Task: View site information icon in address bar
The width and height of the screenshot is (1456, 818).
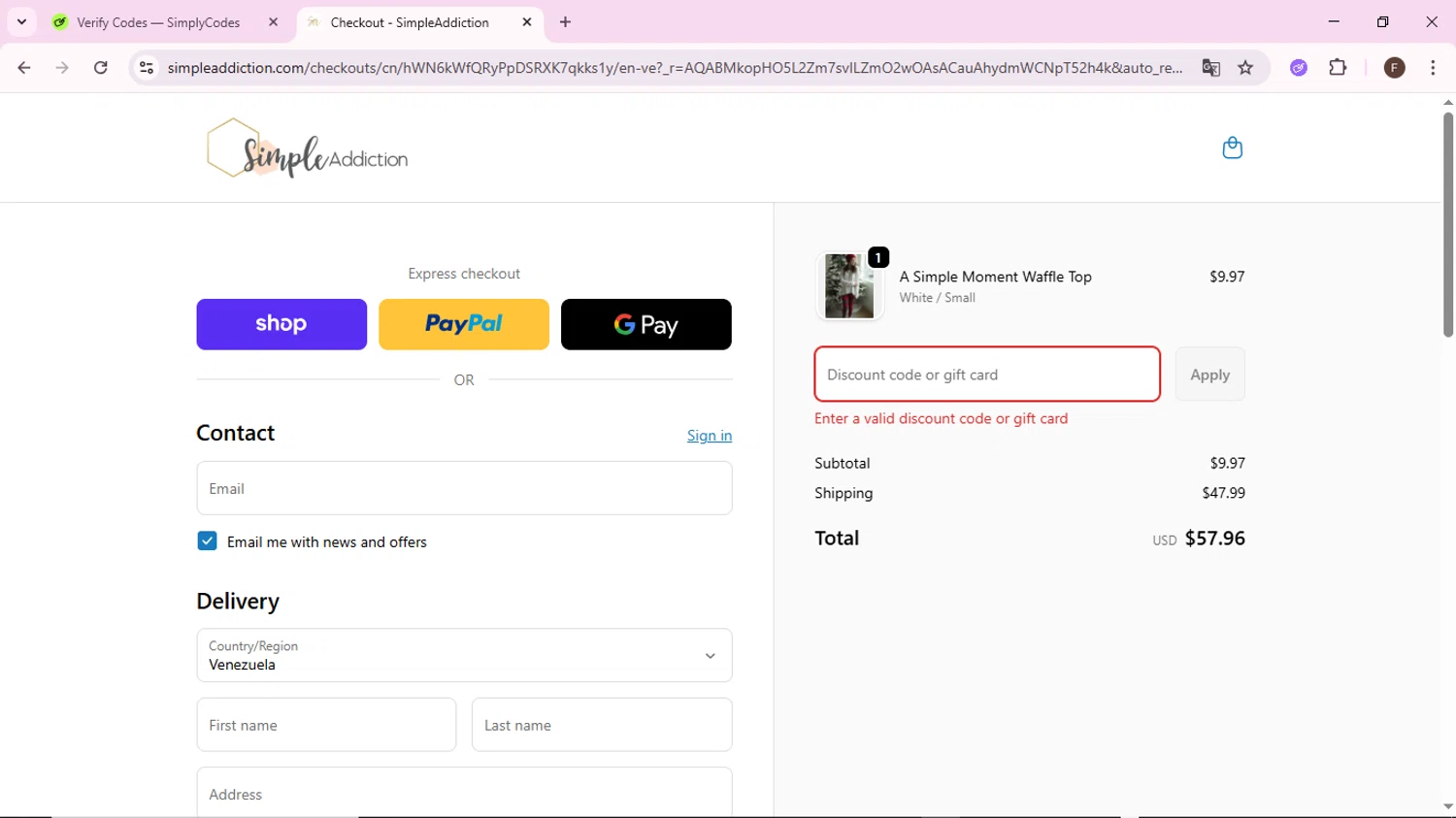Action: pyautogui.click(x=147, y=67)
